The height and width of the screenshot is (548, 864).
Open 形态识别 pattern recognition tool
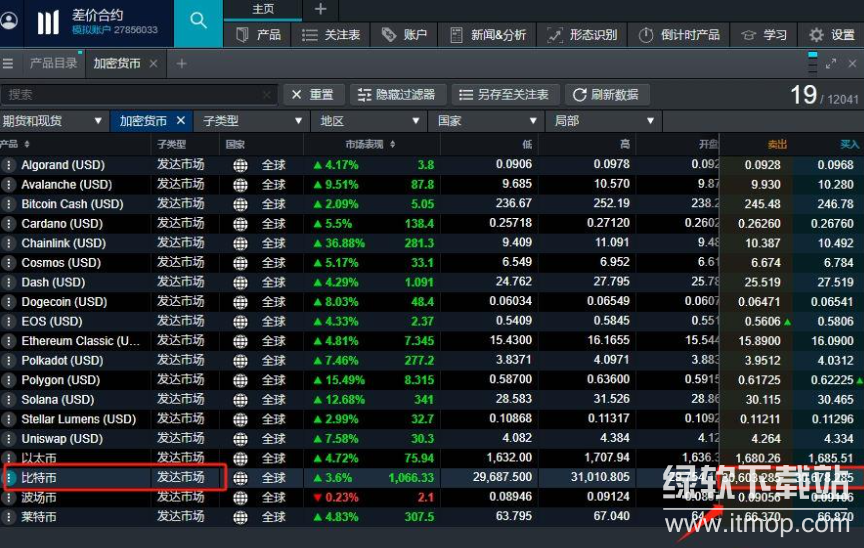(582, 35)
